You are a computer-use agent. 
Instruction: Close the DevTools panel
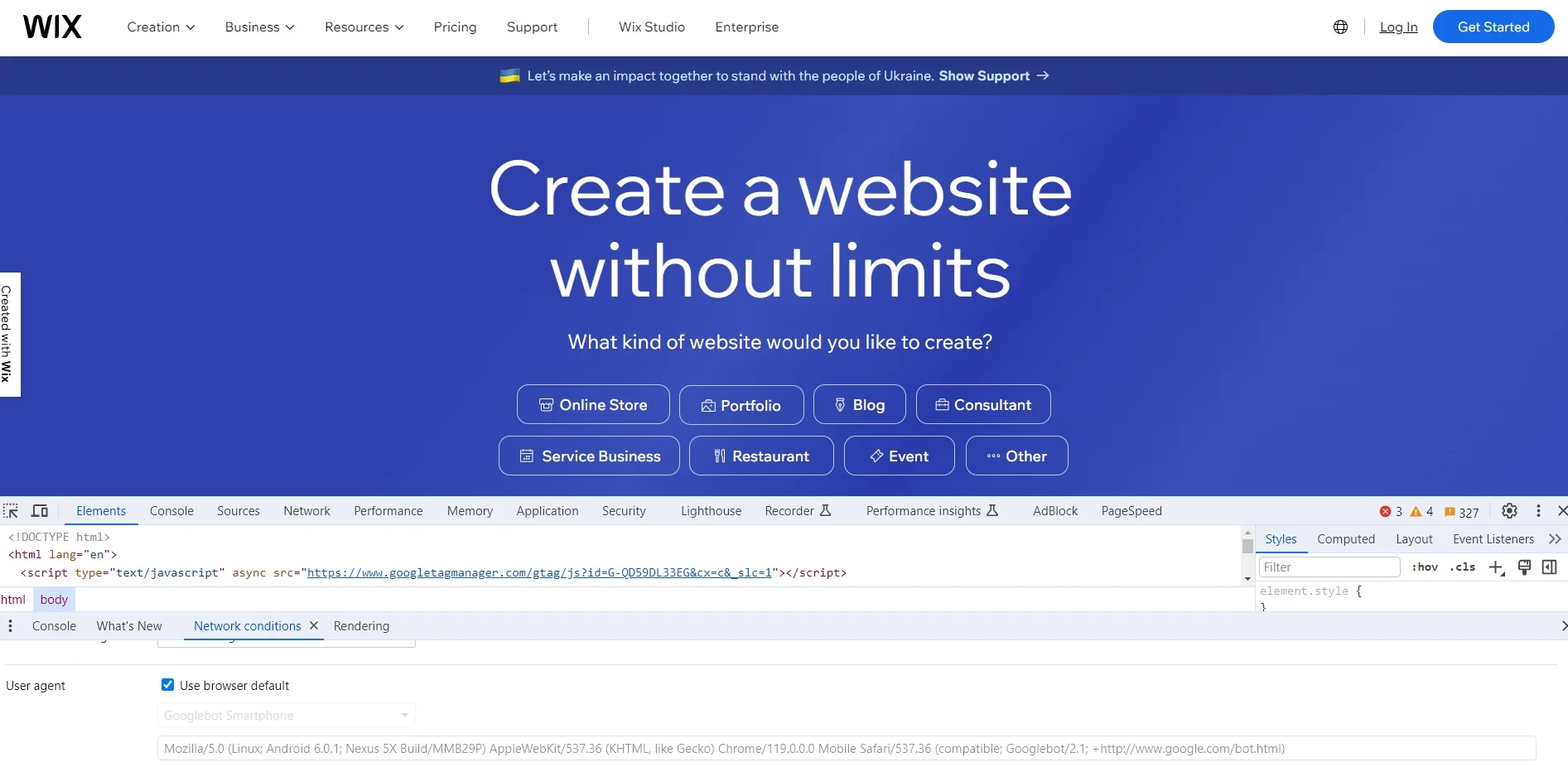(1561, 511)
